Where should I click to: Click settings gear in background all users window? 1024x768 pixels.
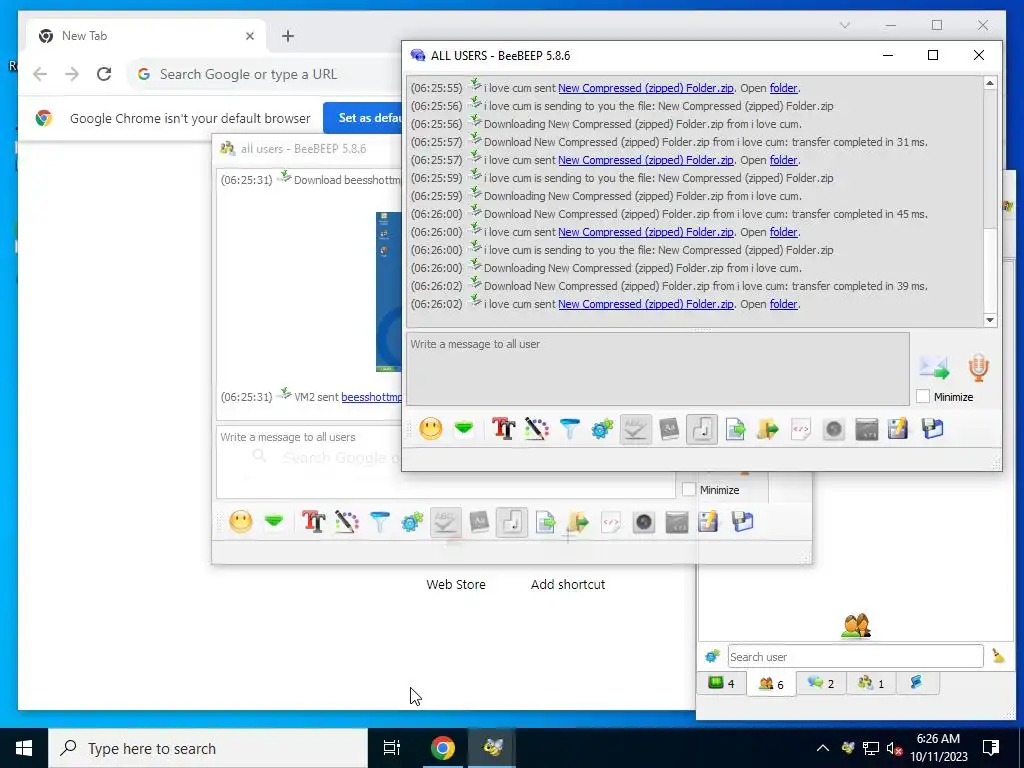pyautogui.click(x=412, y=522)
